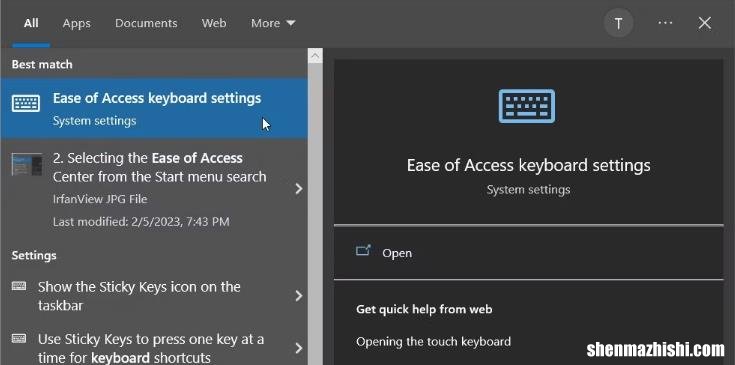735x365 pixels.
Task: Open 'Opening the touch keyboard' help link
Action: (434, 342)
